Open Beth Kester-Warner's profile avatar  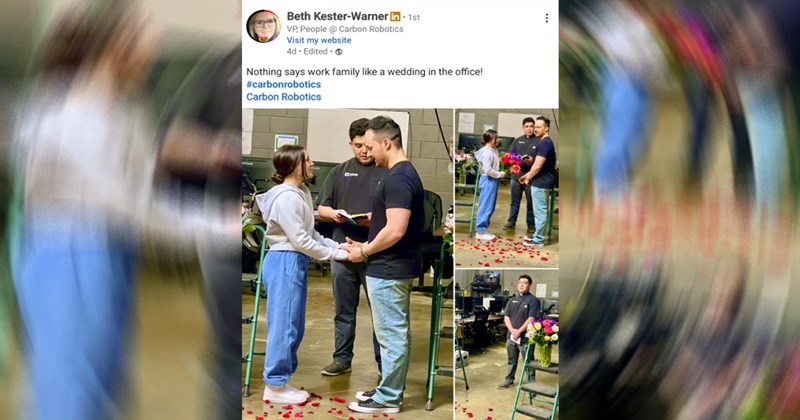coord(263,26)
